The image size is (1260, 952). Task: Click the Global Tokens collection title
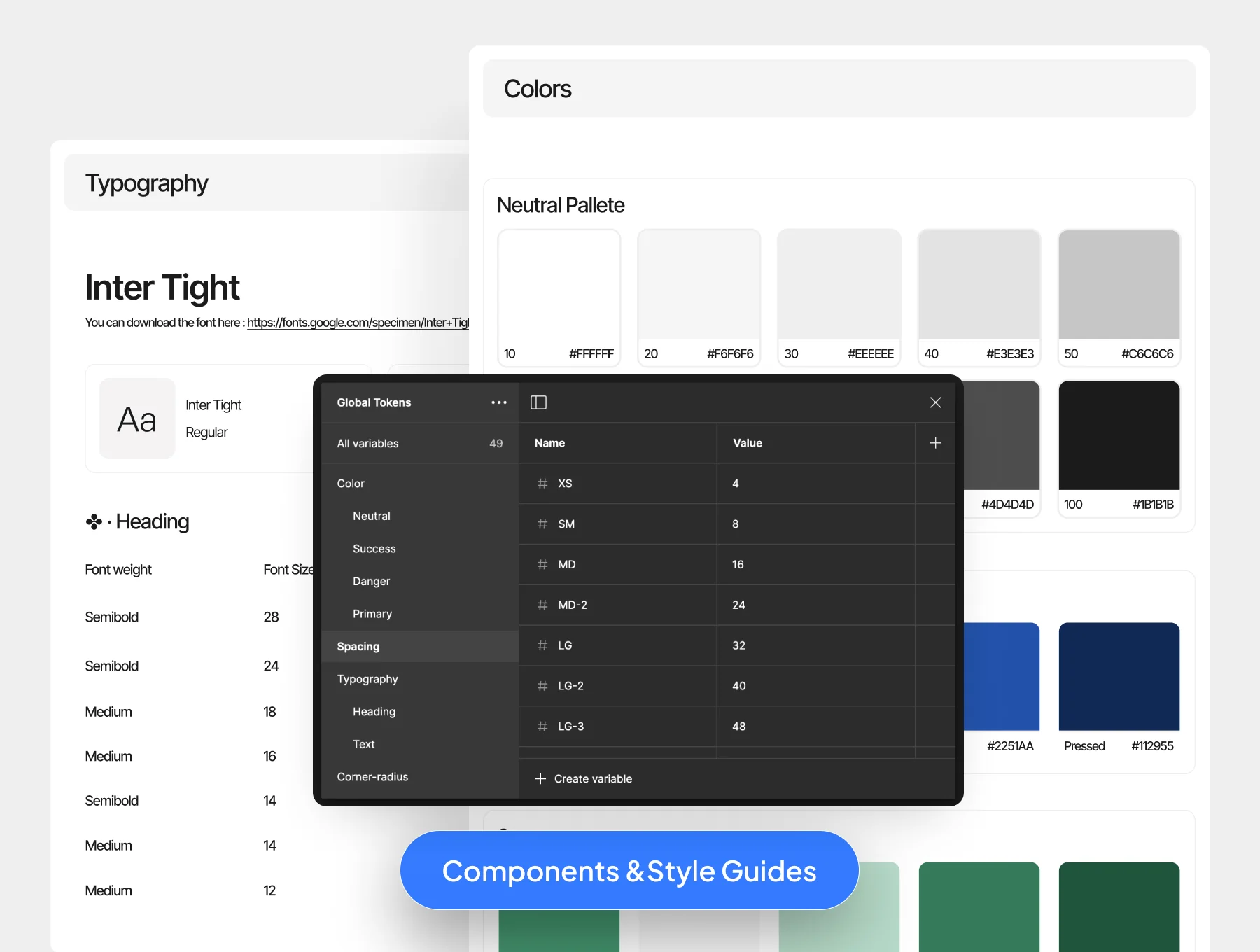click(x=374, y=402)
